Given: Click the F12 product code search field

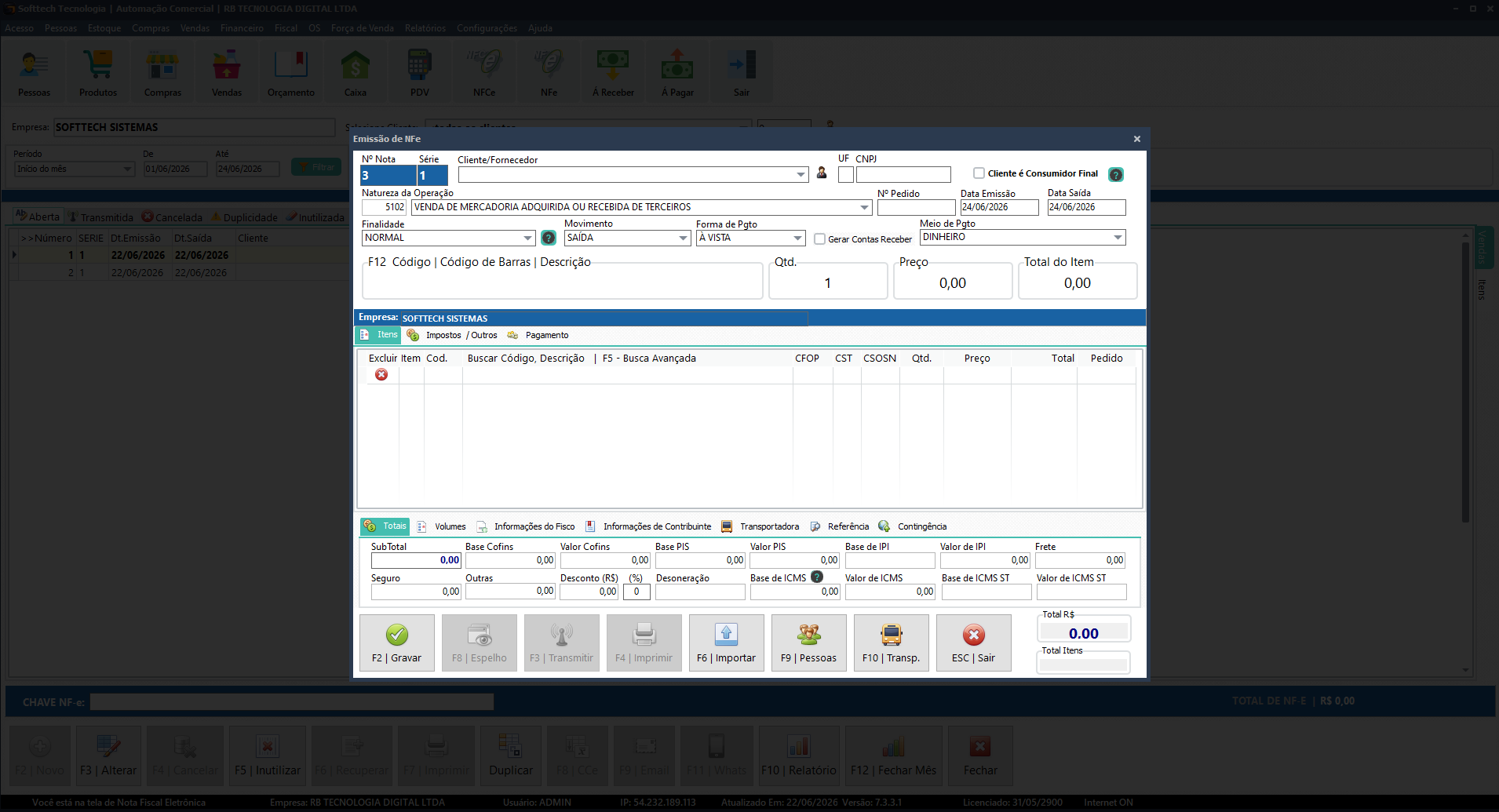Looking at the screenshot, I should pos(563,283).
